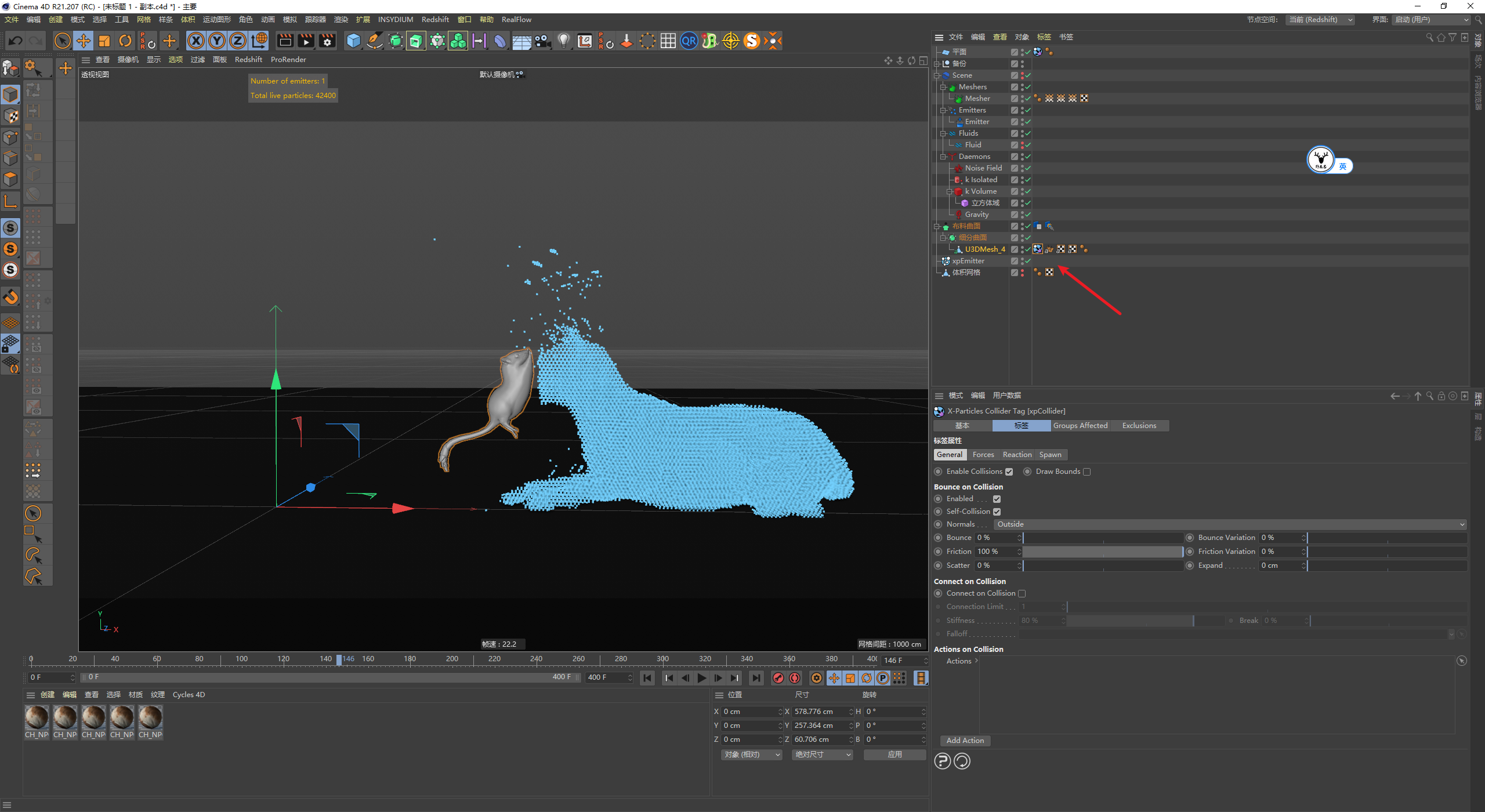Switch to the Forces tab
1485x812 pixels.
pos(983,455)
